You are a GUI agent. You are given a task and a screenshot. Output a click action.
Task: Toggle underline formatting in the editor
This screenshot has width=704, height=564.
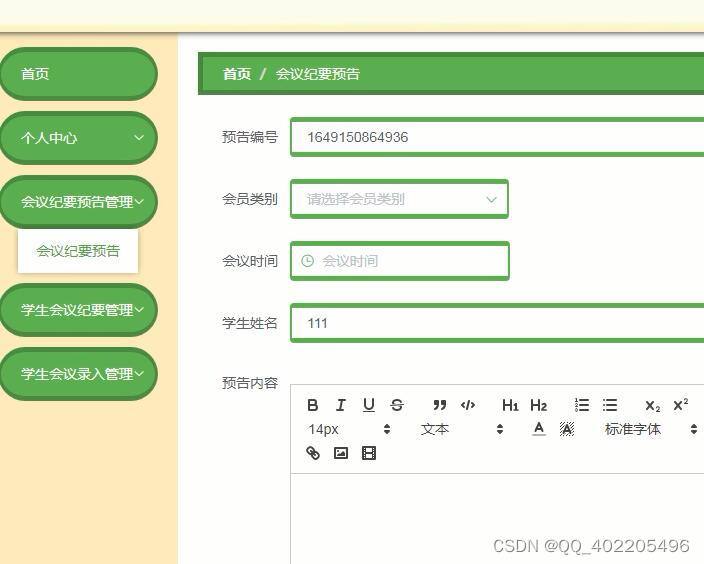pos(369,405)
